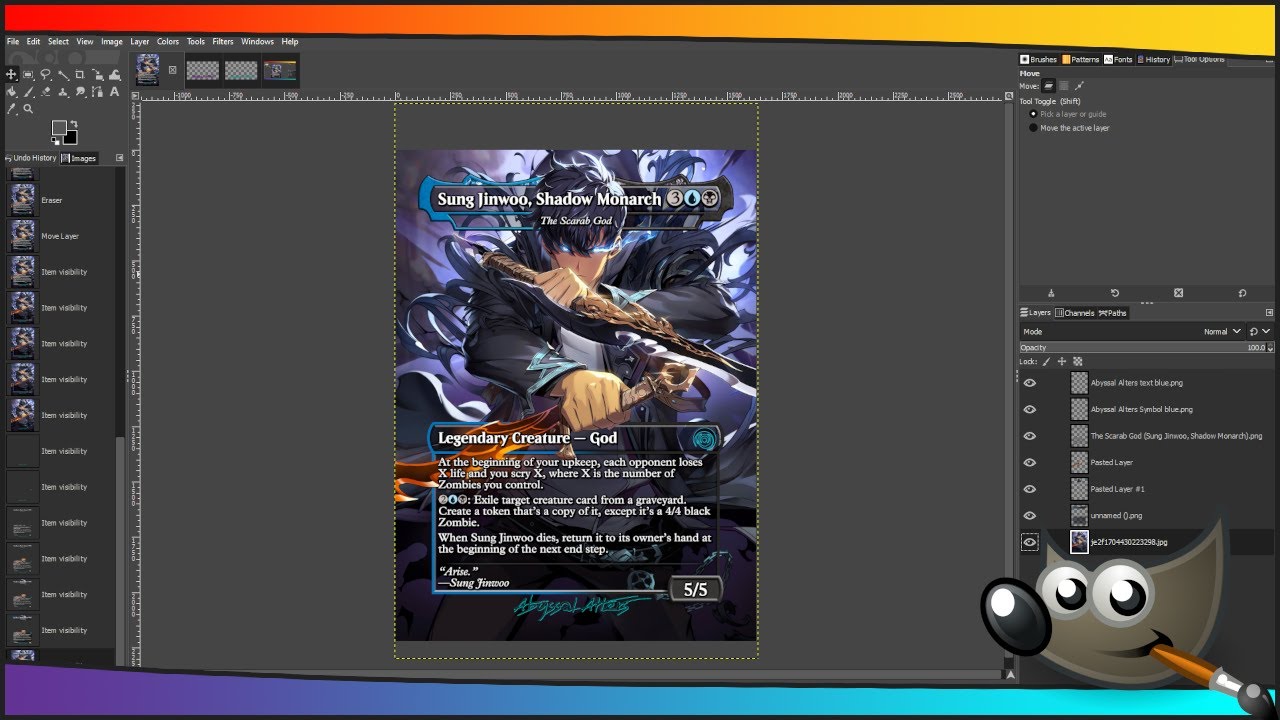Viewport: 1280px width, 720px height.
Task: Swap foreground and background colors
Action: tap(74, 123)
